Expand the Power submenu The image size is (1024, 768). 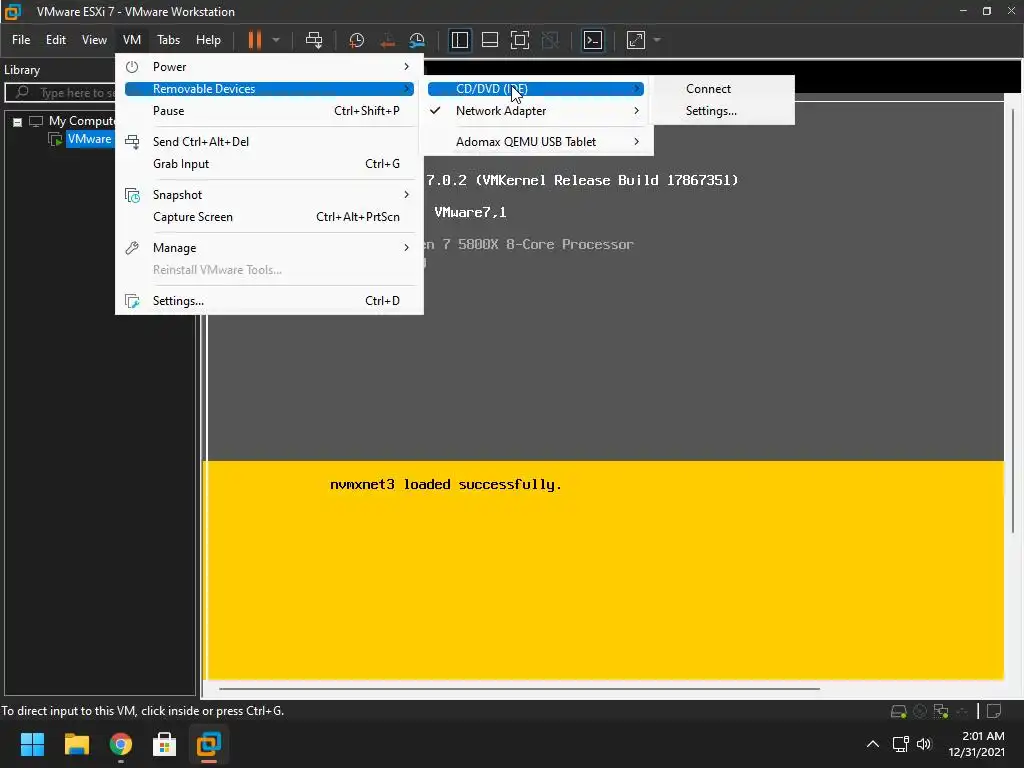[x=269, y=67]
